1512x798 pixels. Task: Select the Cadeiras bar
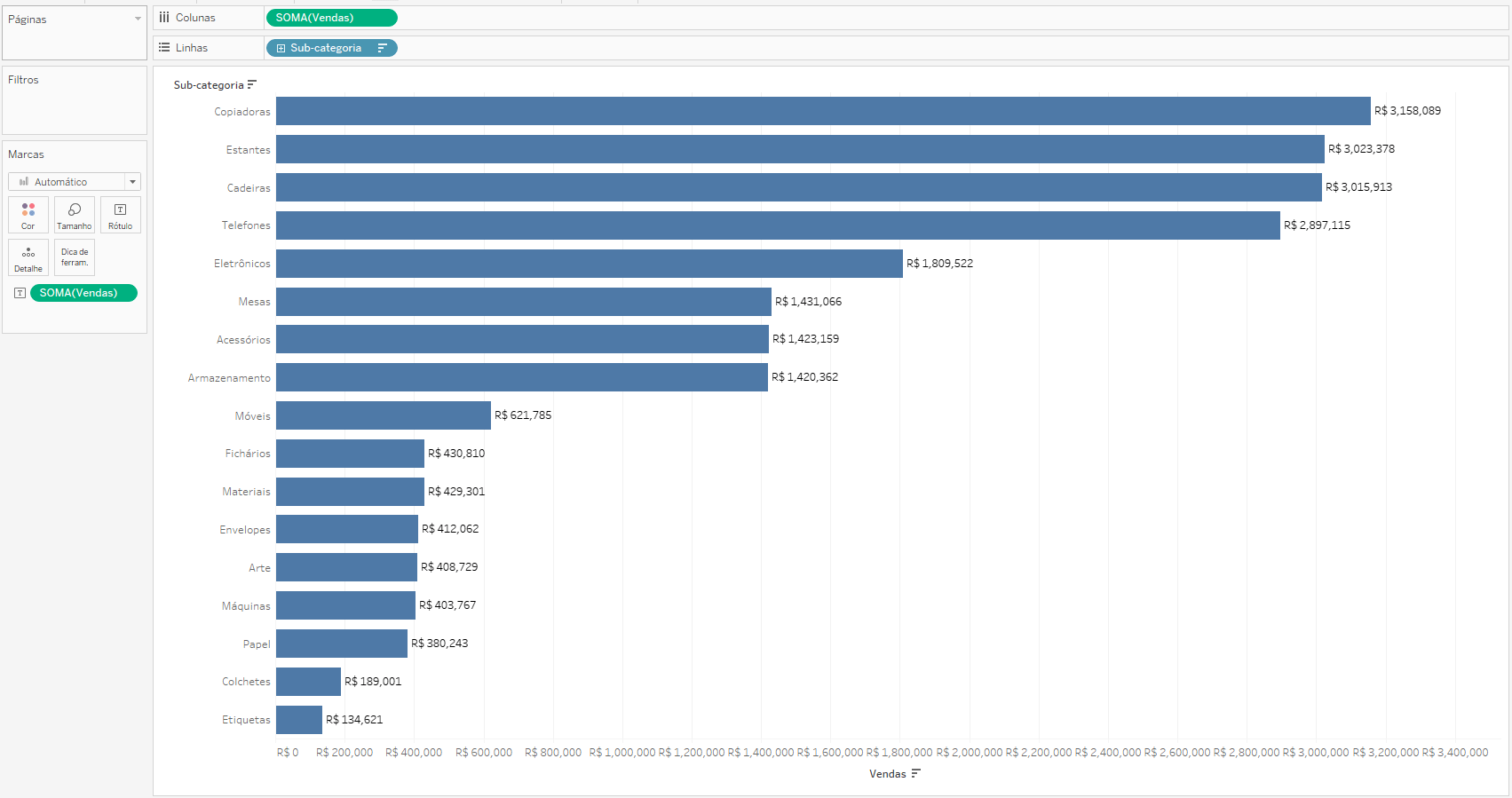[799, 187]
